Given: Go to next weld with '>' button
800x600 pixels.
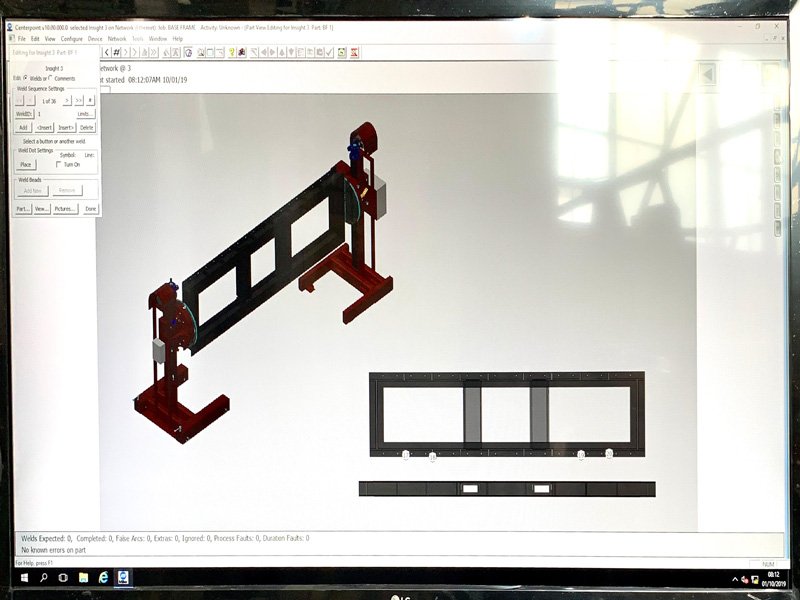Looking at the screenshot, I should tap(67, 101).
